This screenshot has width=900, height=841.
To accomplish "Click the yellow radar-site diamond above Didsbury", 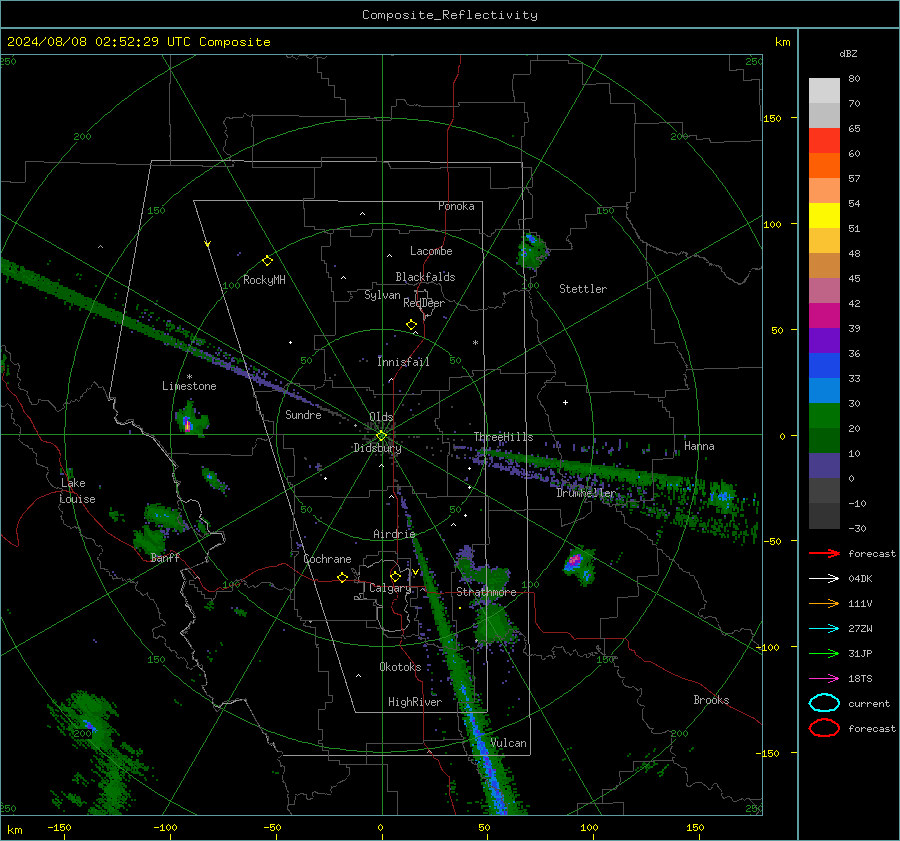I will point(381,436).
